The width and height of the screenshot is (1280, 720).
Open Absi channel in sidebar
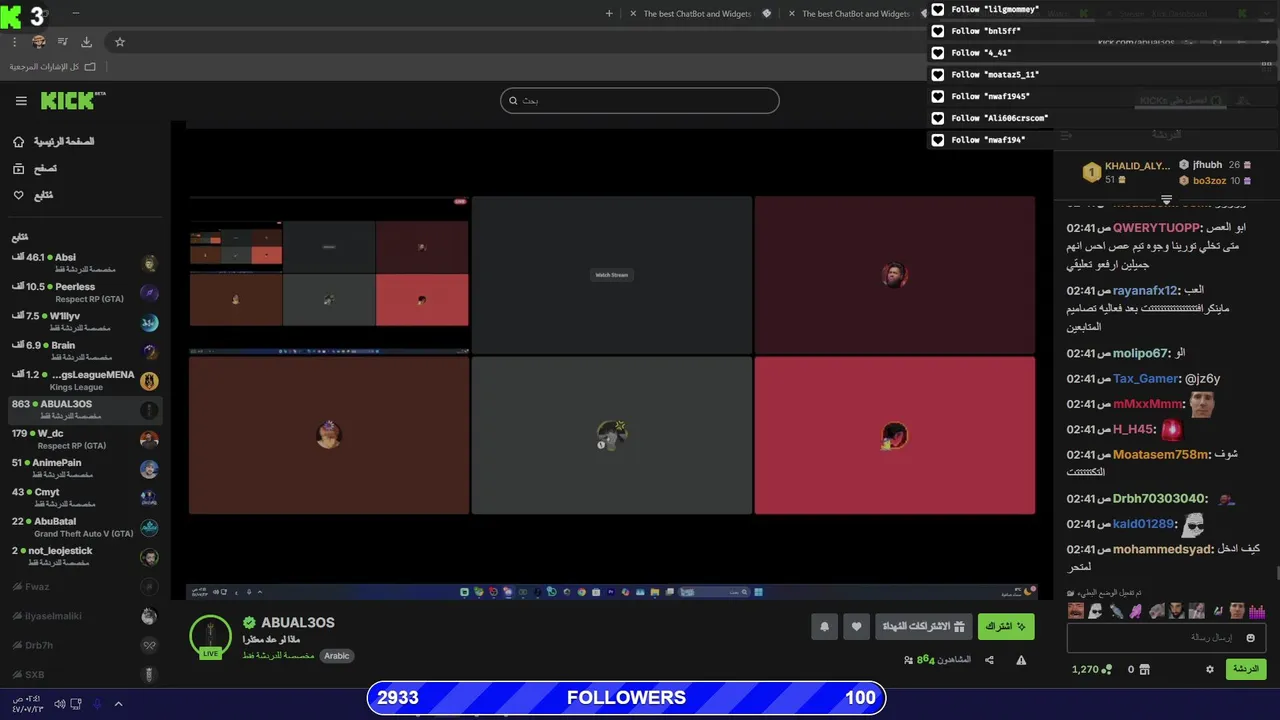tap(85, 263)
